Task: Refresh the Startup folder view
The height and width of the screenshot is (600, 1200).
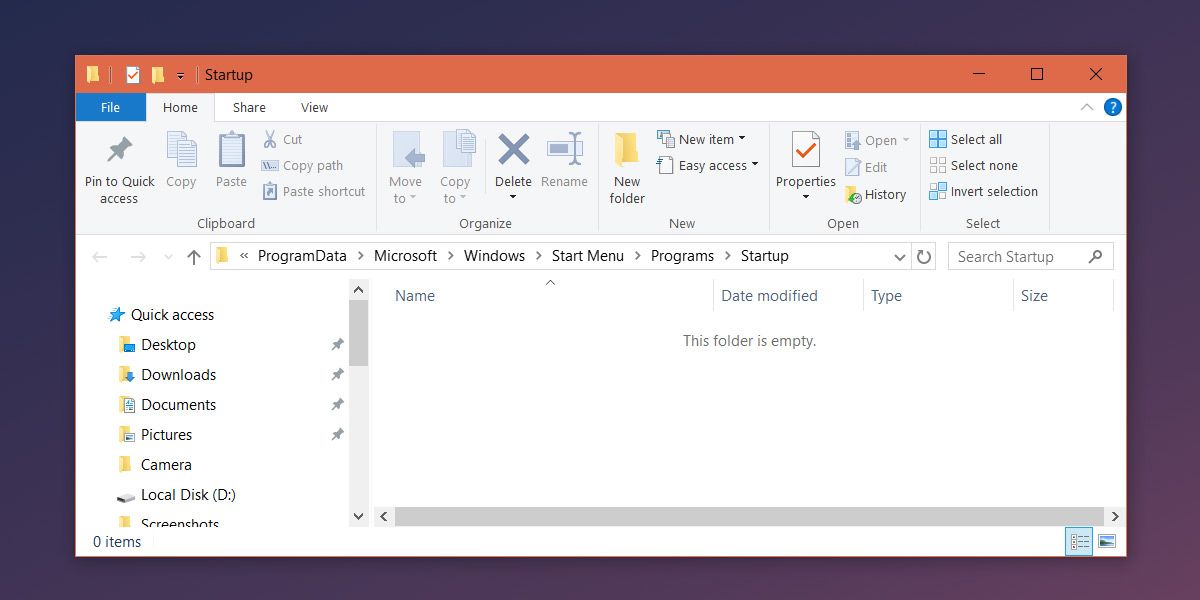Action: (x=924, y=257)
